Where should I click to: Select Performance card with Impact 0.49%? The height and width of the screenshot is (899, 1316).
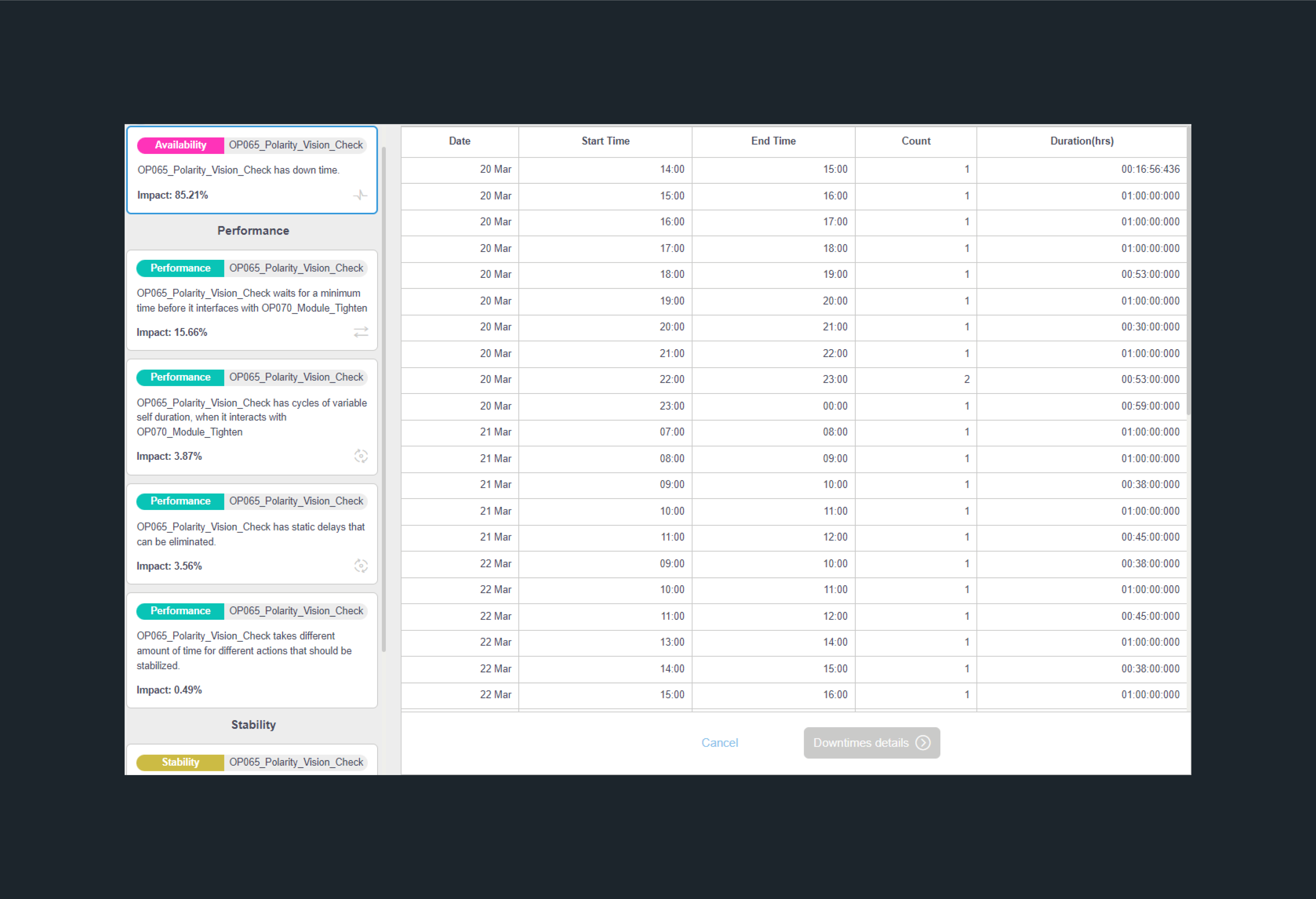[x=252, y=651]
